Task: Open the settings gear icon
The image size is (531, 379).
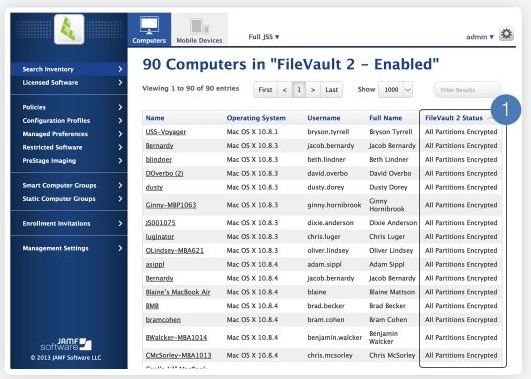Action: pyautogui.click(x=506, y=34)
